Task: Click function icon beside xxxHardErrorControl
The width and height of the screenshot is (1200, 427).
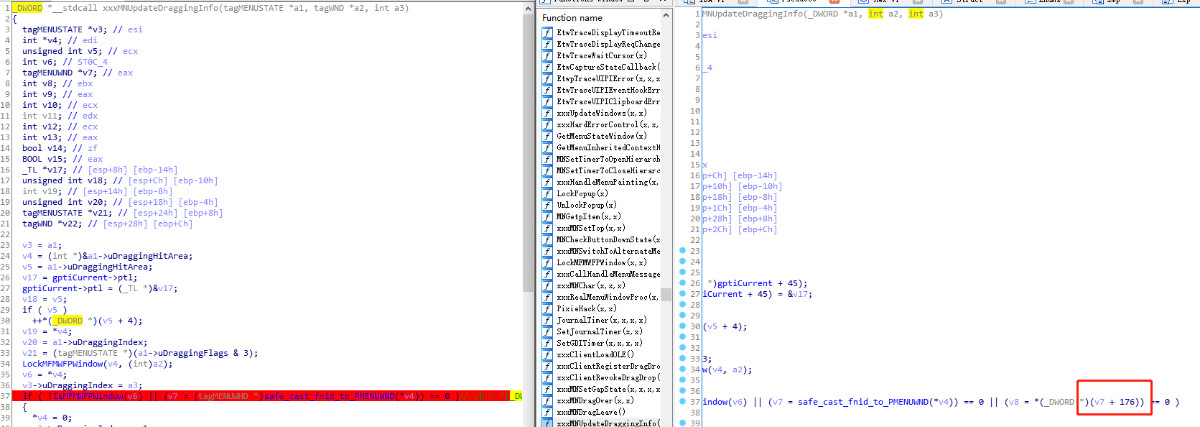Action: pos(547,124)
